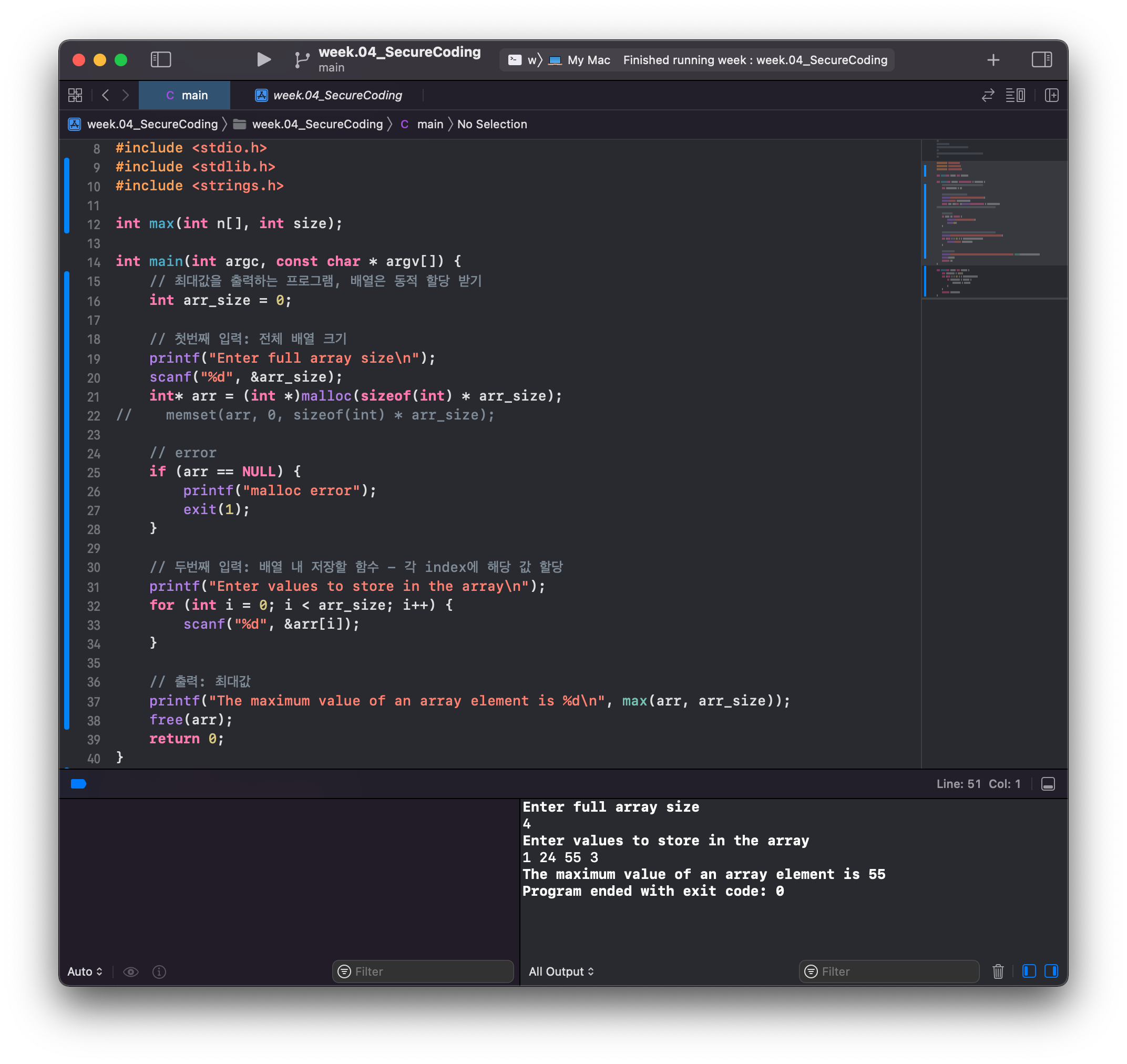
Task: Hide the debug area panel
Action: point(1048,783)
